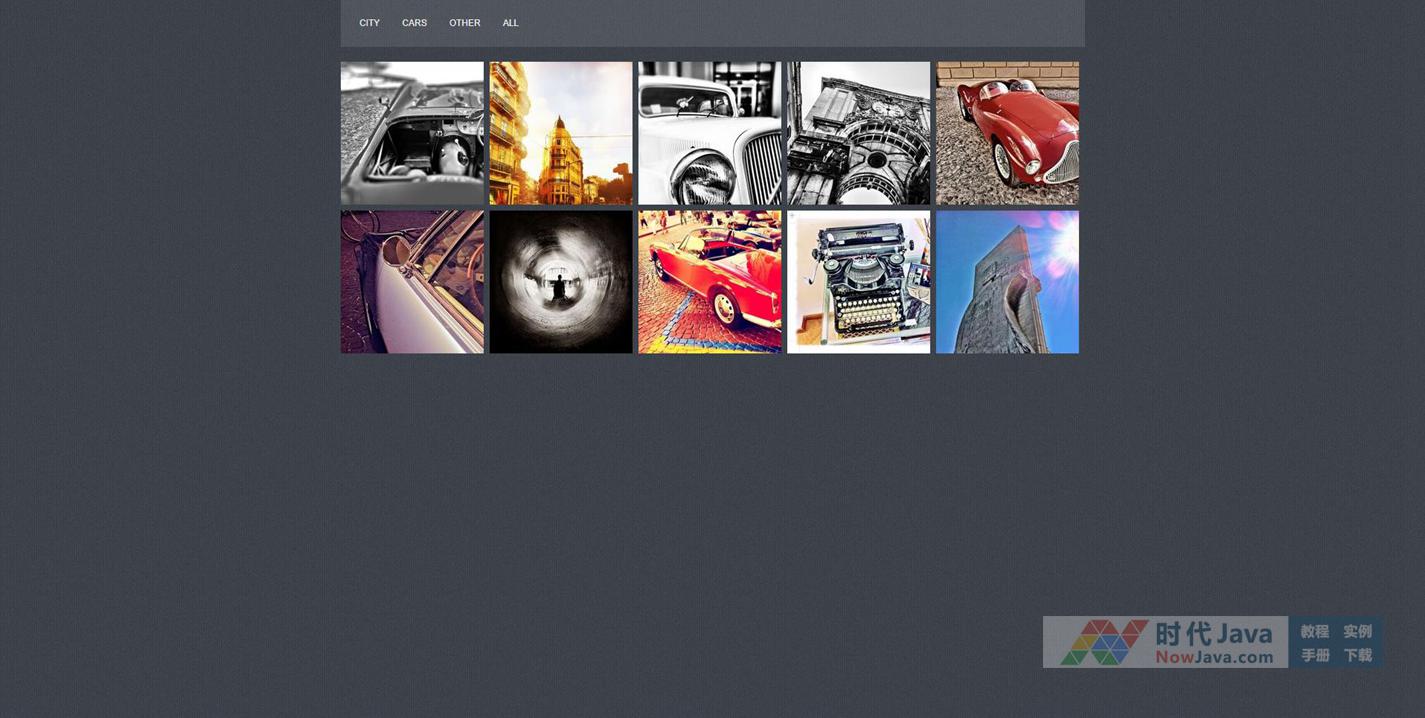Open the NowJava.com link

(1214, 657)
